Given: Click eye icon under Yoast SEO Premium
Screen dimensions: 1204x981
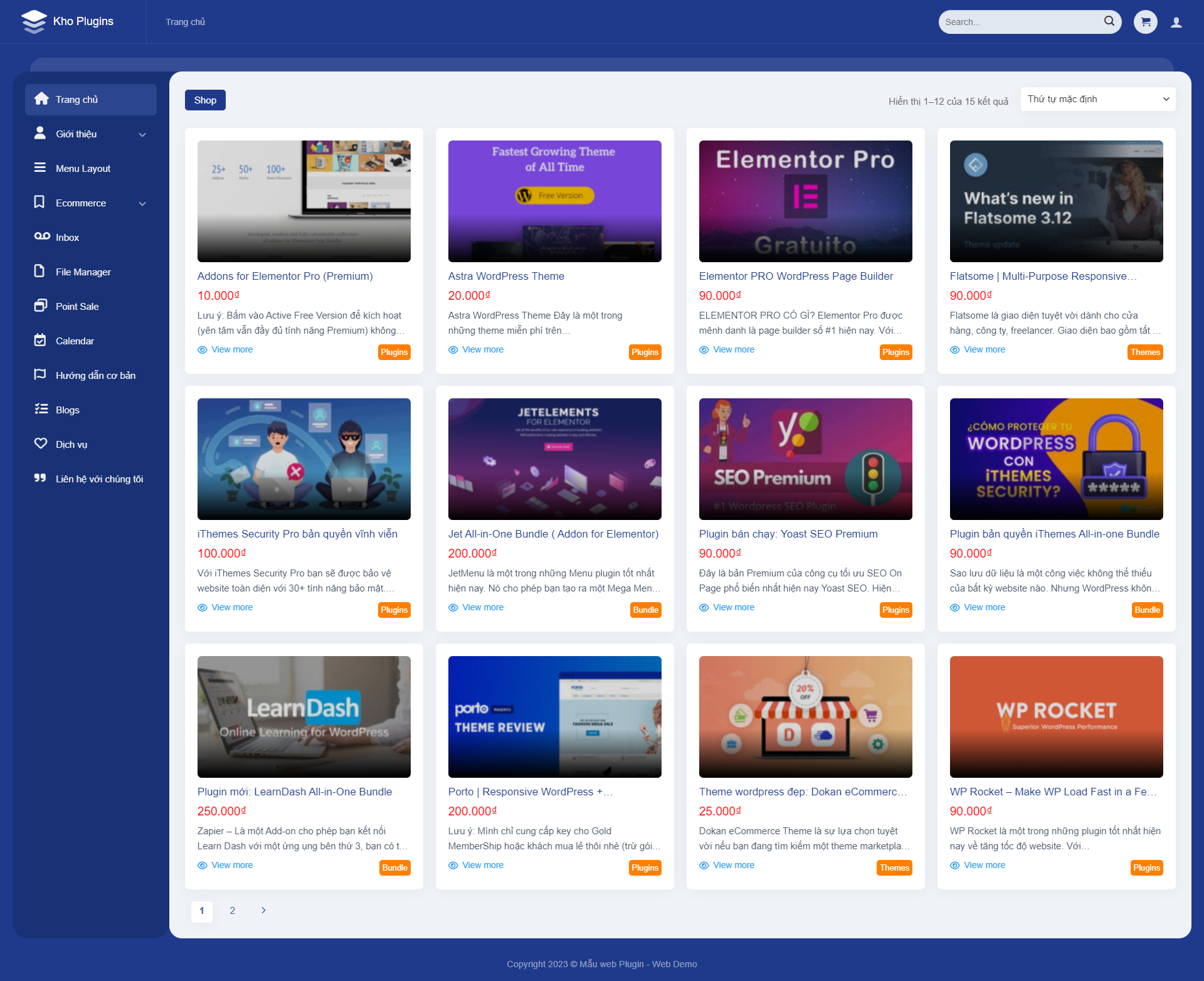Looking at the screenshot, I should click(x=704, y=608).
